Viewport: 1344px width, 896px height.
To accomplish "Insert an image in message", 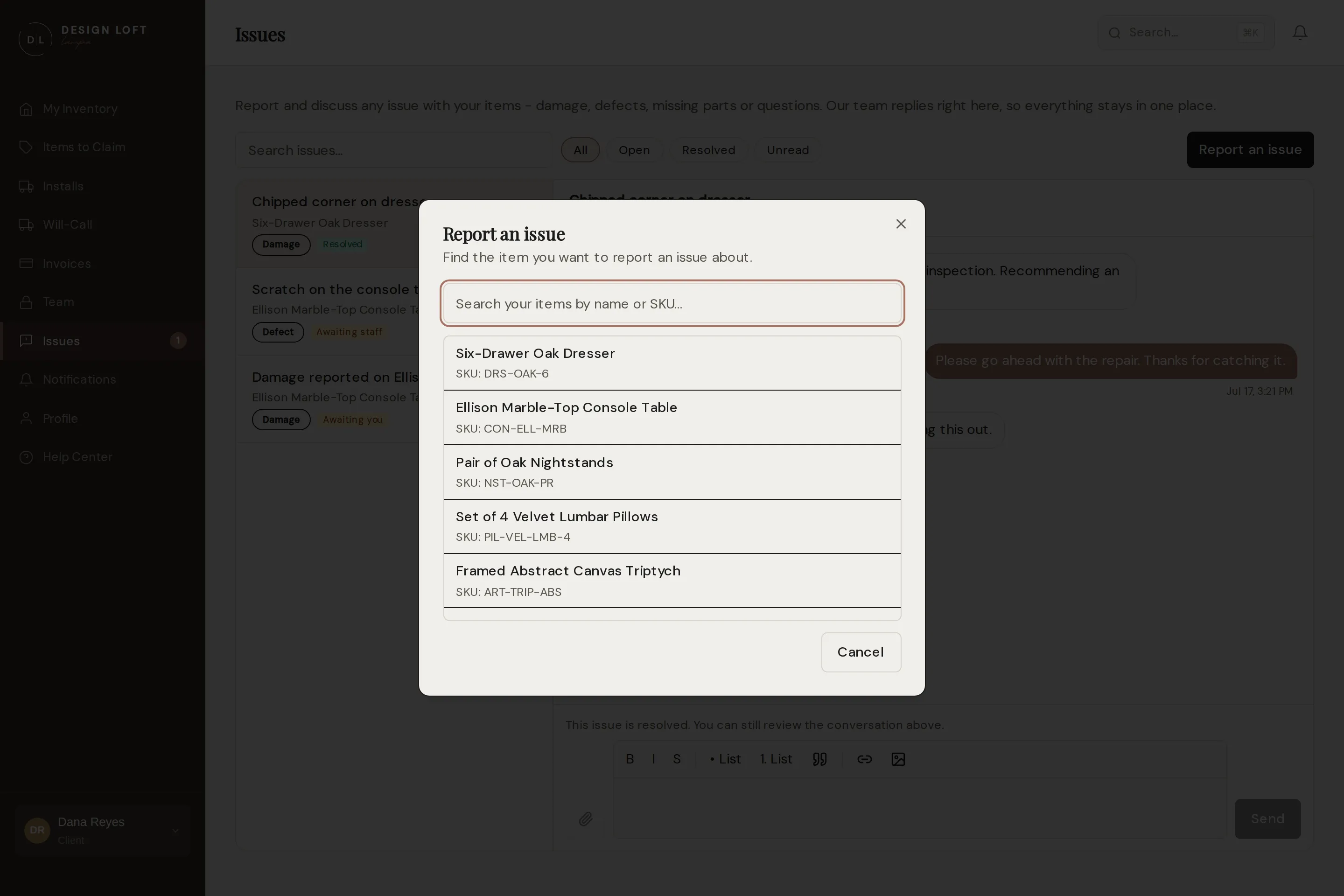I will (898, 759).
